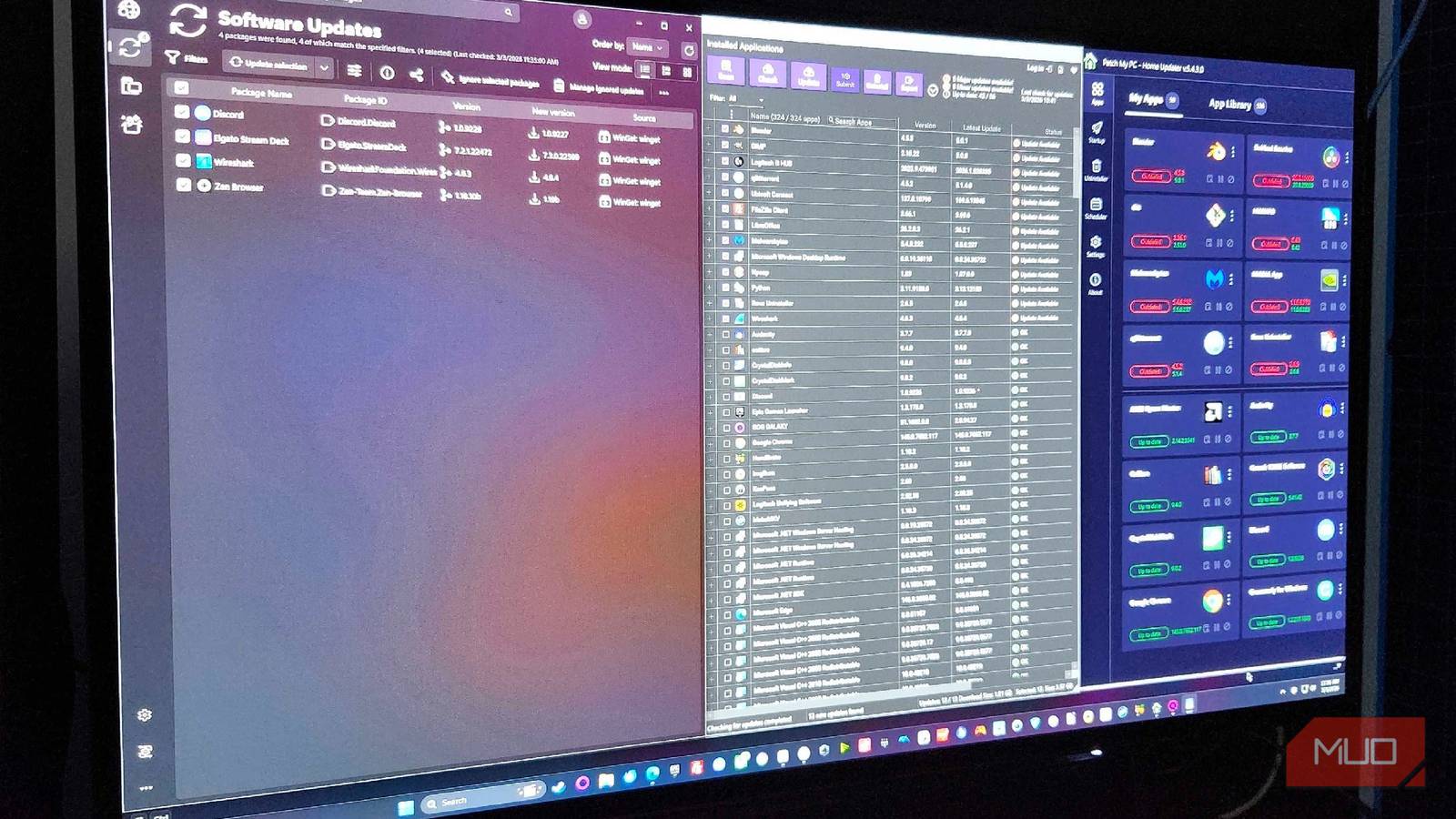Image resolution: width=1456 pixels, height=819 pixels.
Task: Open UniGetUI settings gear in sidebar
Action: 144,715
